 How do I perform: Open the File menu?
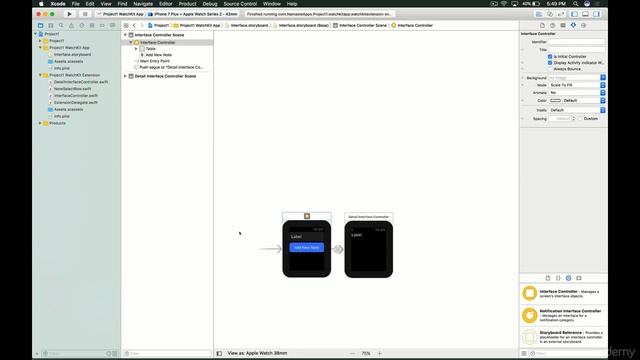(76, 4)
